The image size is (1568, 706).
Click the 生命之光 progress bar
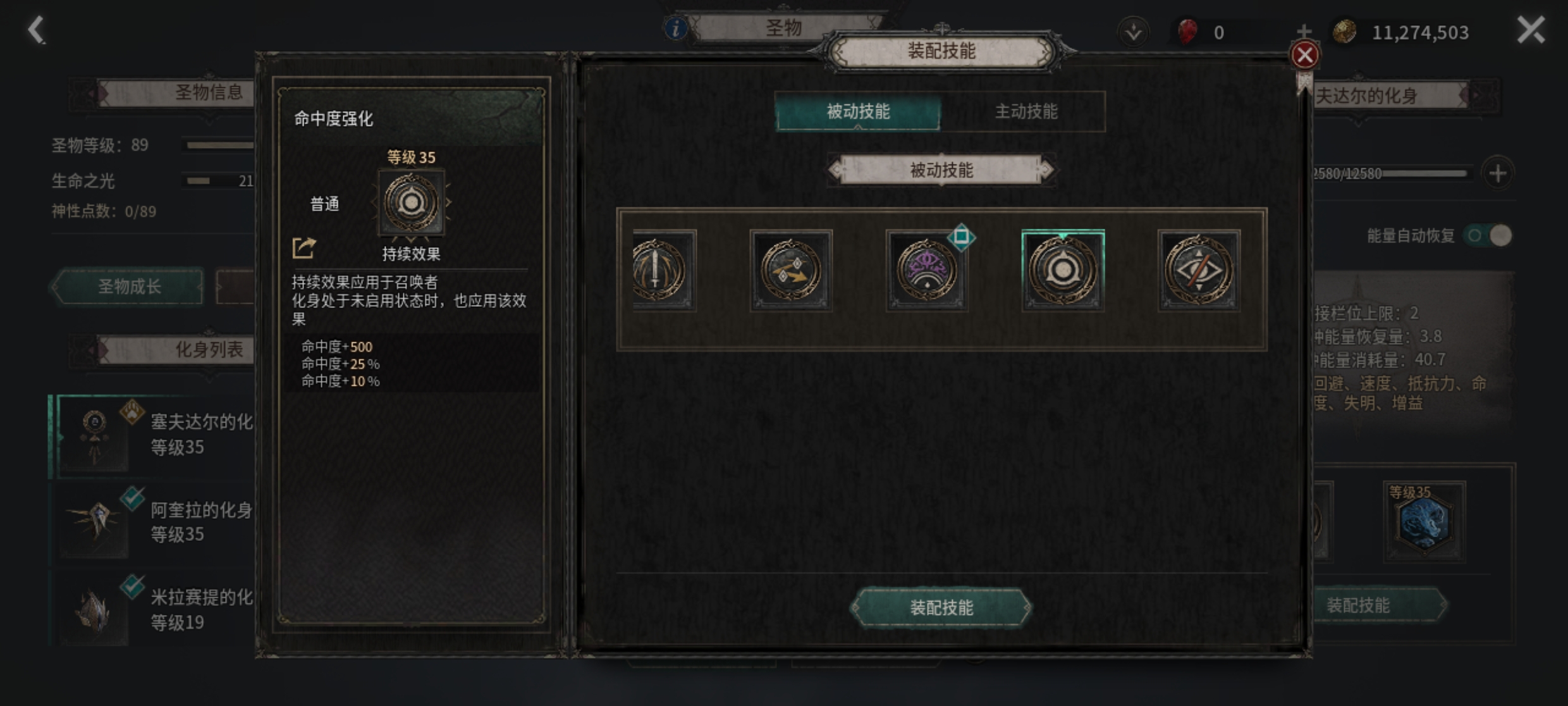(219, 181)
